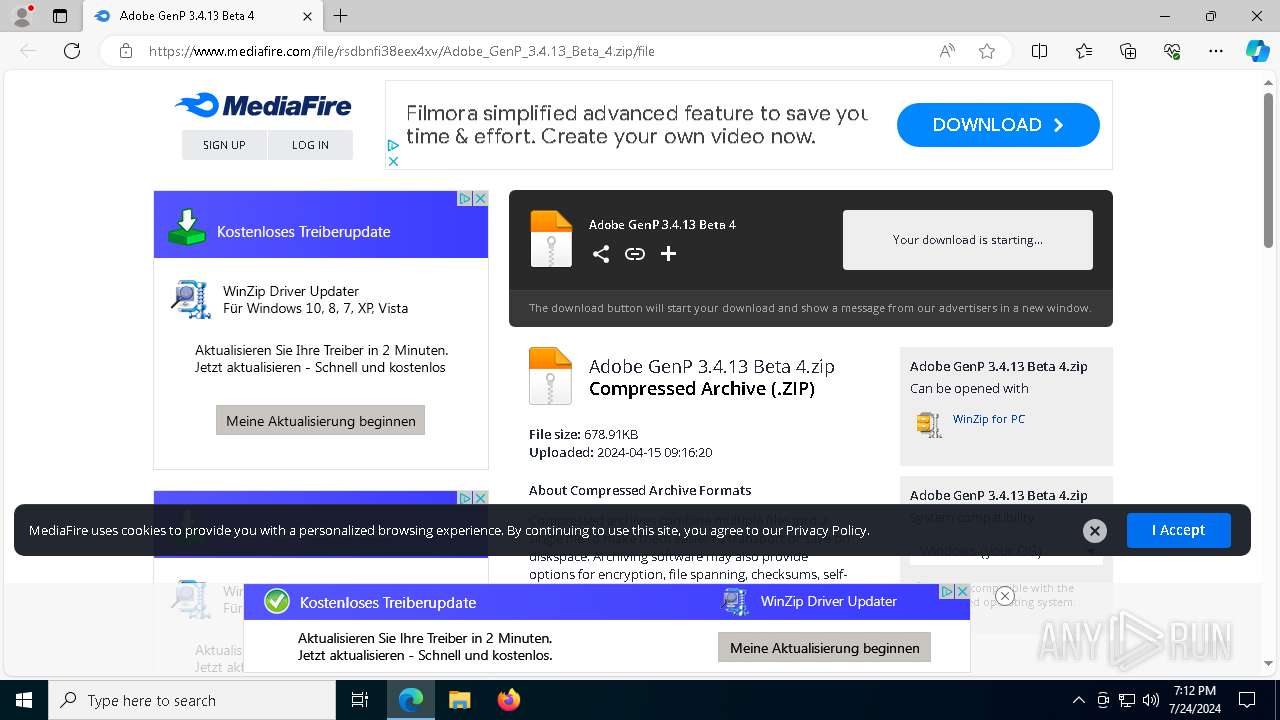The height and width of the screenshot is (720, 1280).
Task: Click Your download is starting button
Action: (968, 240)
